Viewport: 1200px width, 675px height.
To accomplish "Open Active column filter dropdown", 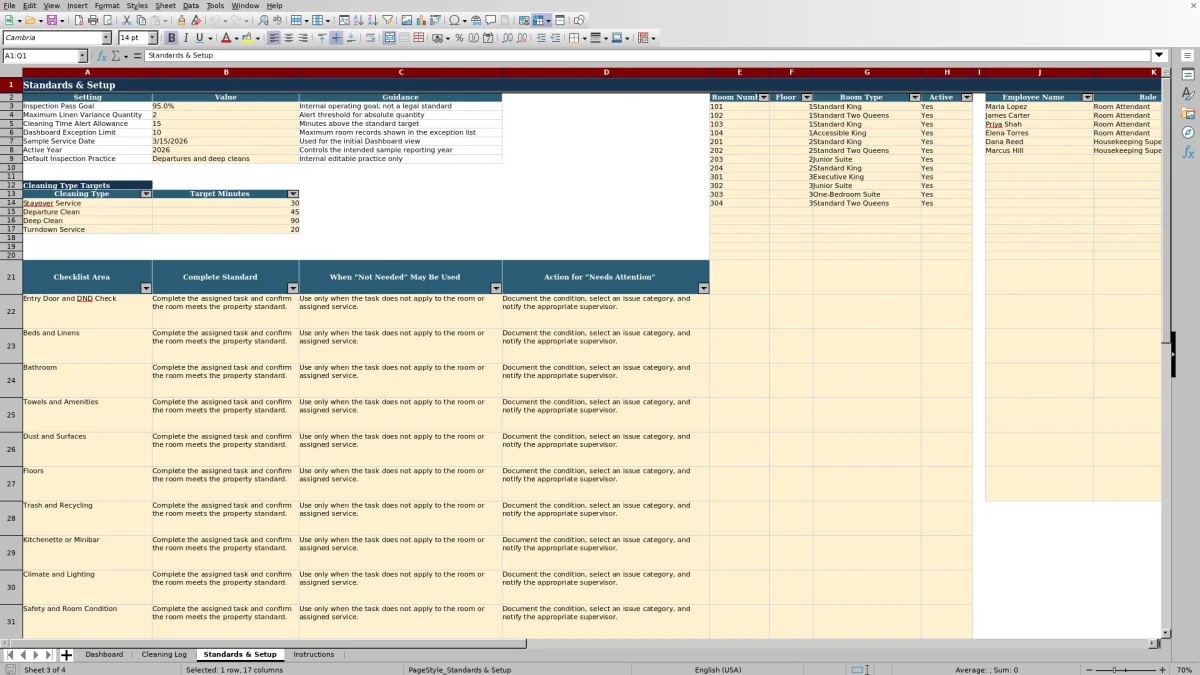I will 966,97.
